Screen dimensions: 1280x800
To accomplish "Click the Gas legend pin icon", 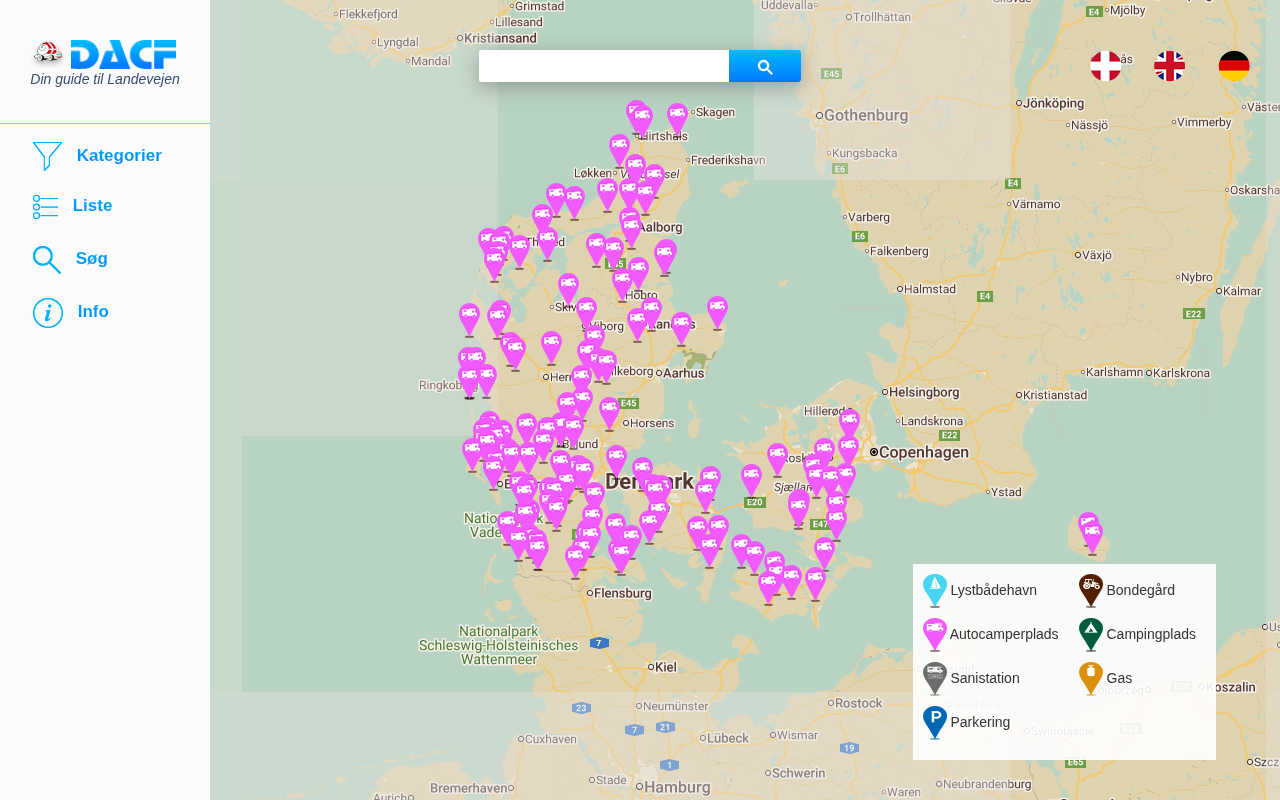I will (x=1091, y=679).
